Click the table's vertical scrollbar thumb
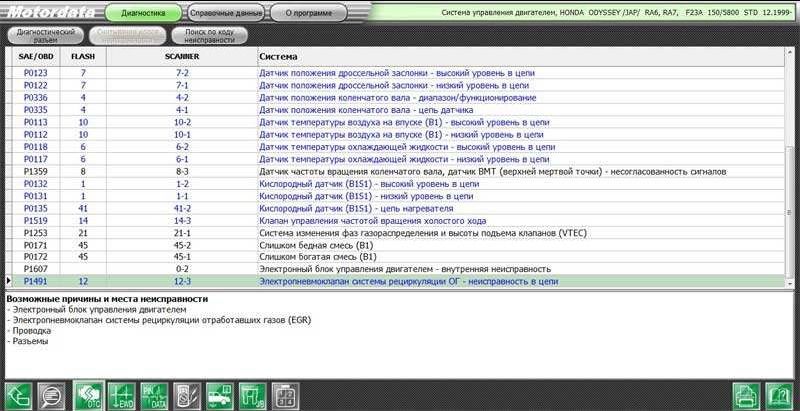The height and width of the screenshot is (411, 800). (x=790, y=214)
